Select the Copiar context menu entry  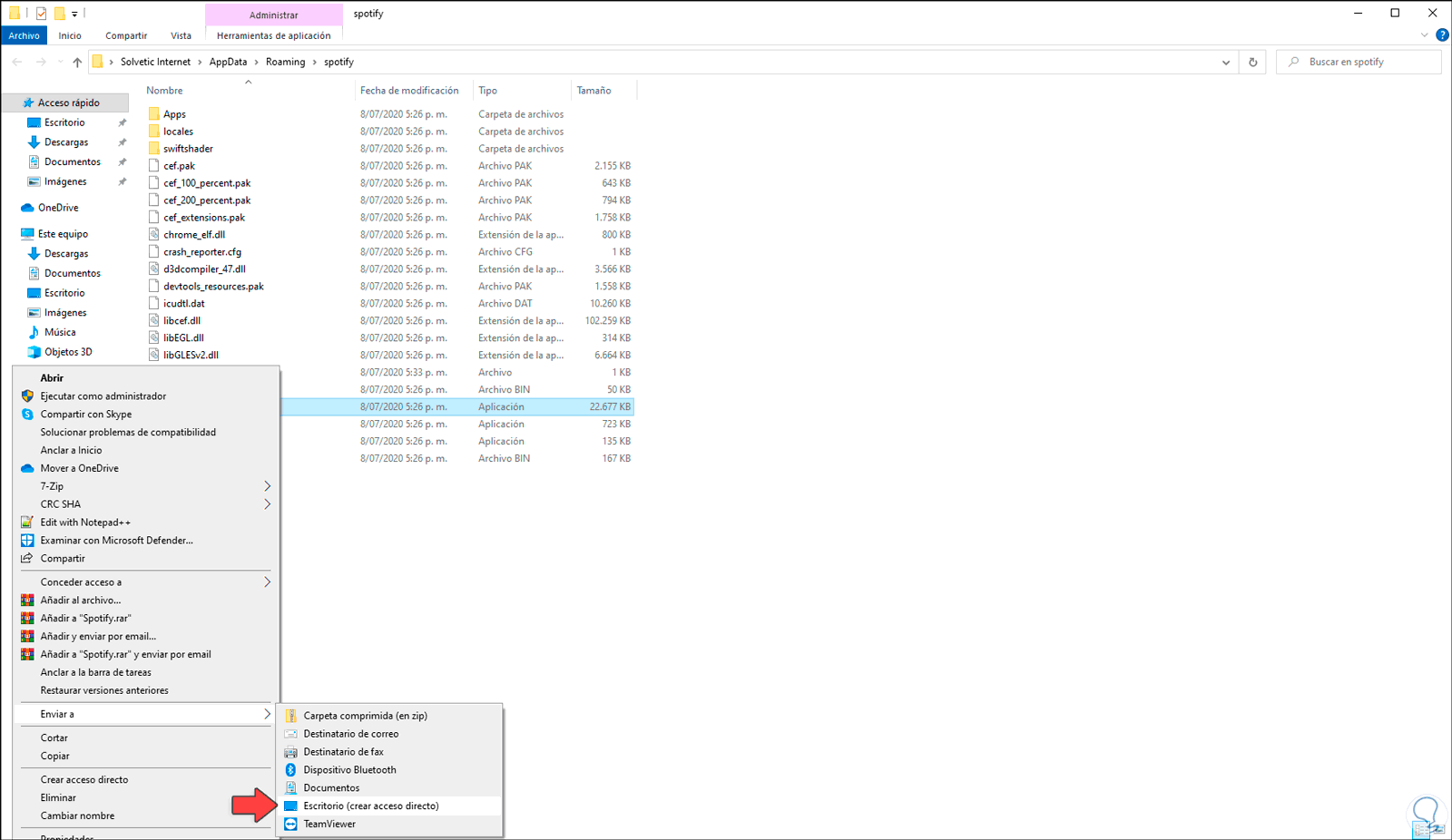click(x=54, y=757)
